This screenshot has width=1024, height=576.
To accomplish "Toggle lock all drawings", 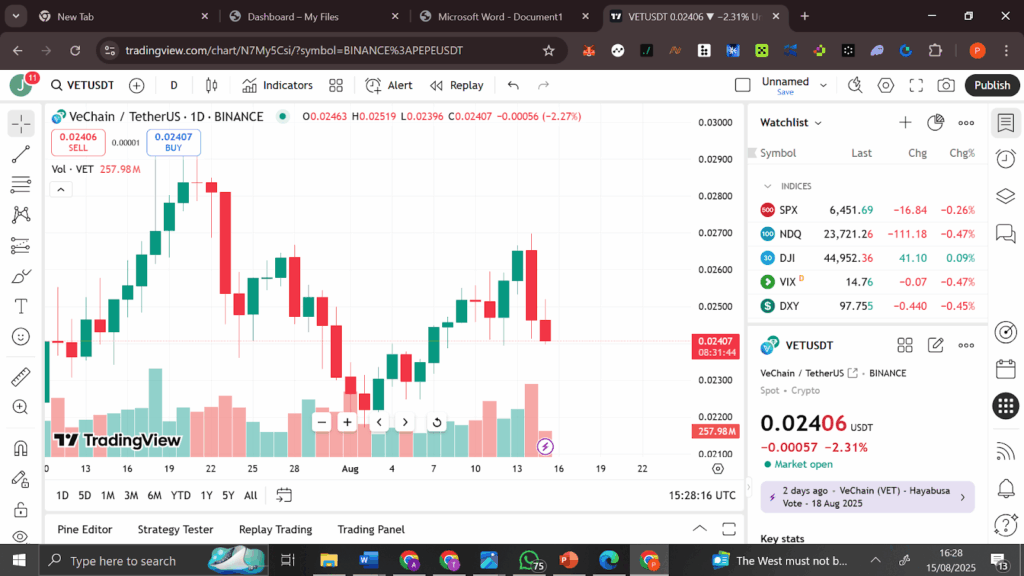I will 21,509.
